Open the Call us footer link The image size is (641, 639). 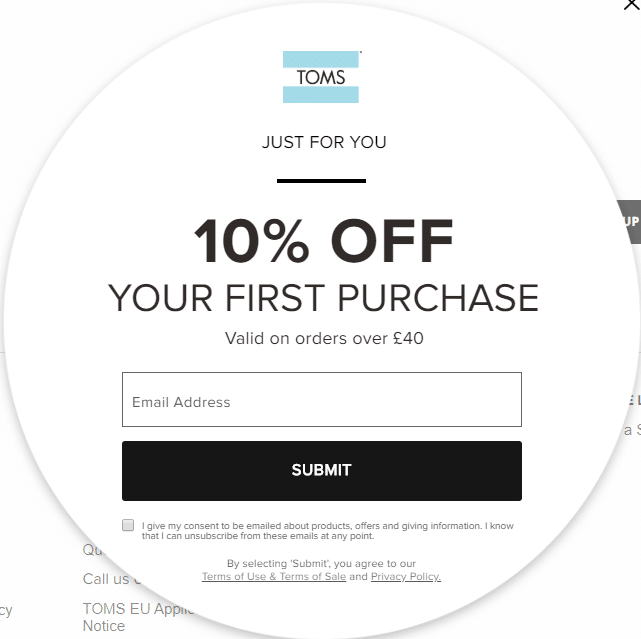click(111, 579)
